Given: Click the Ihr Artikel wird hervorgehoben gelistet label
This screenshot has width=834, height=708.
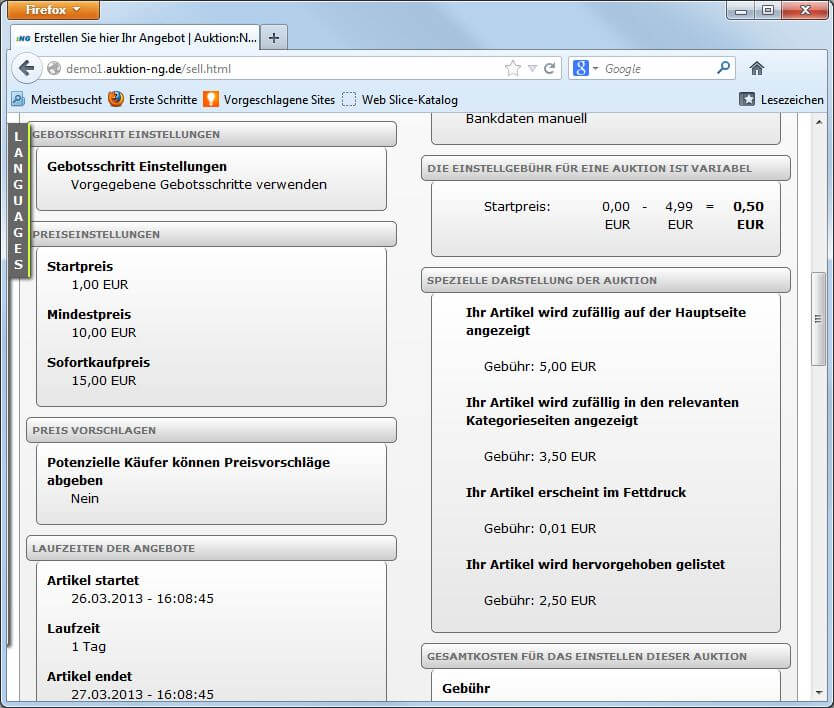Looking at the screenshot, I should (595, 564).
